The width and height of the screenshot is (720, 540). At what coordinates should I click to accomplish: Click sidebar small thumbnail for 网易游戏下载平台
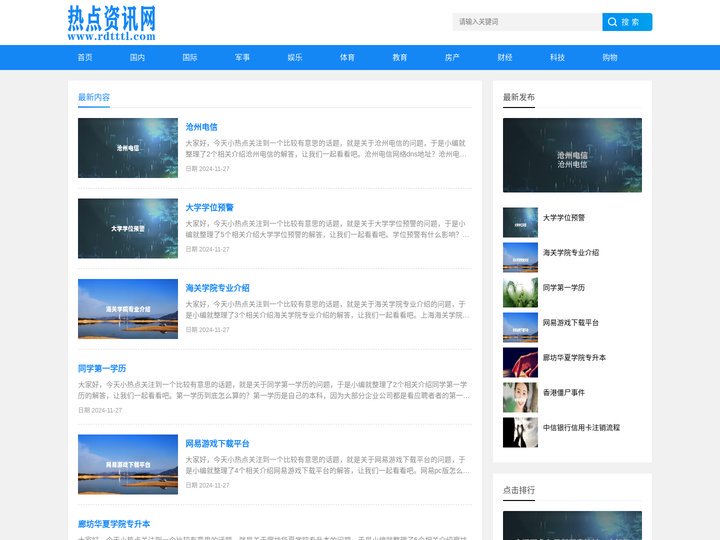click(520, 327)
